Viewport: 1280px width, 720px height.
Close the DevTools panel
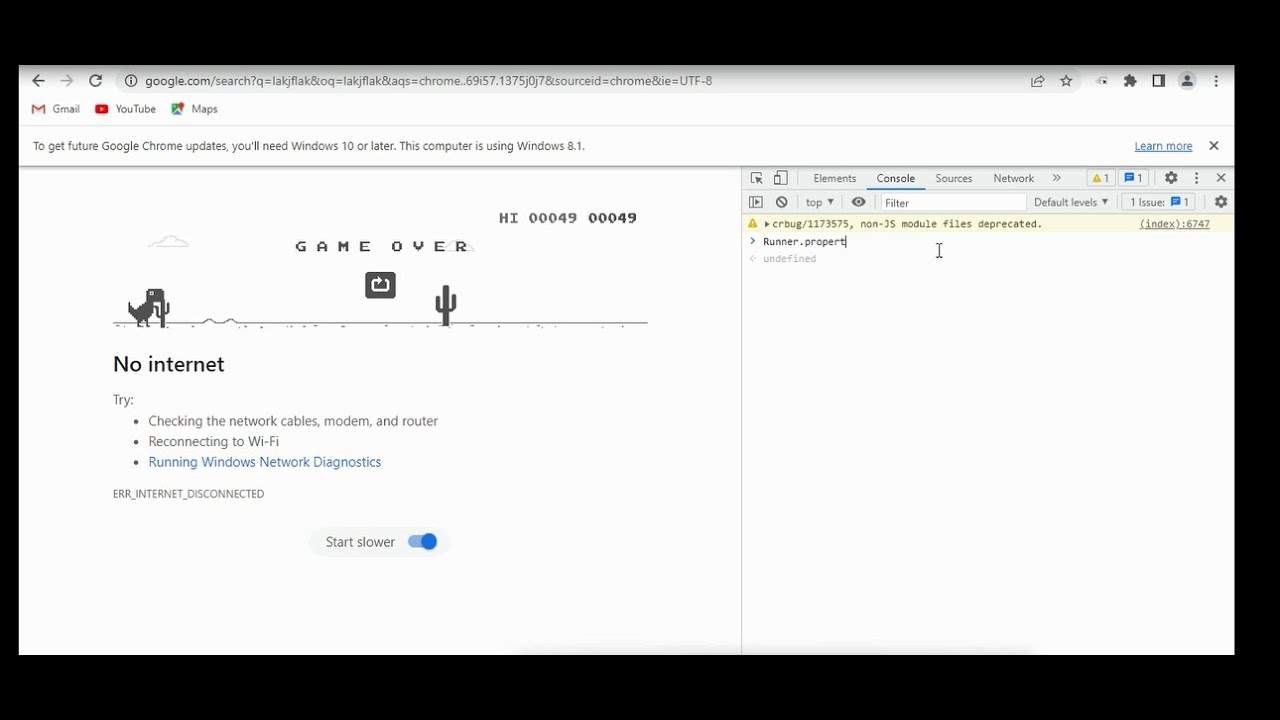click(1221, 178)
